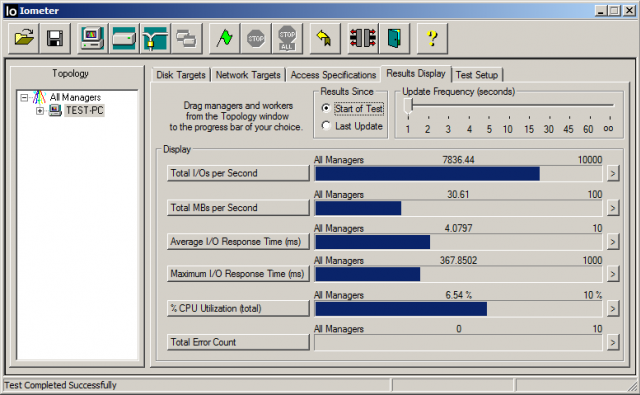The image size is (640, 395).
Task: Open a test configuration file
Action: [x=24, y=38]
